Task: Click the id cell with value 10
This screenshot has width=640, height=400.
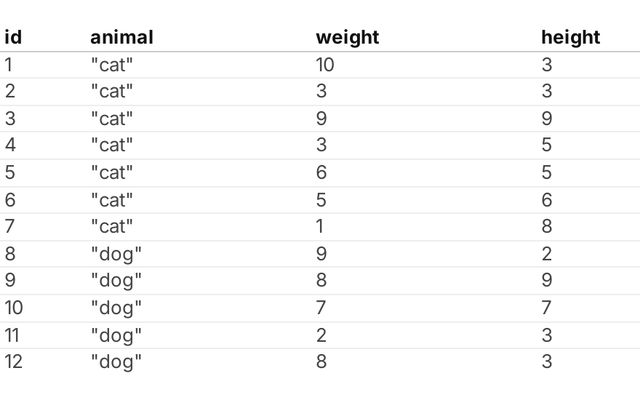Action: click(14, 308)
